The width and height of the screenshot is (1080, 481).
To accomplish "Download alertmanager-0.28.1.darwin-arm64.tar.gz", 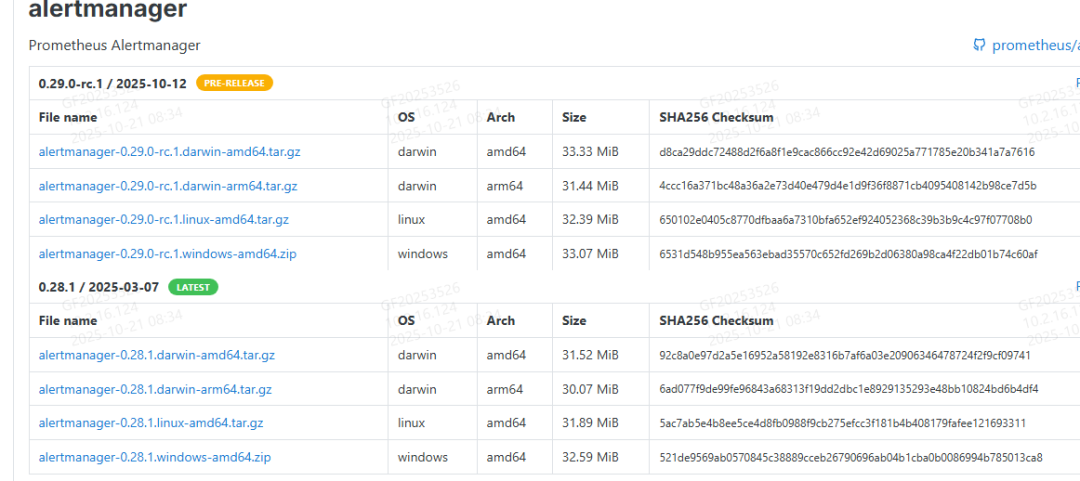I will click(x=155, y=389).
